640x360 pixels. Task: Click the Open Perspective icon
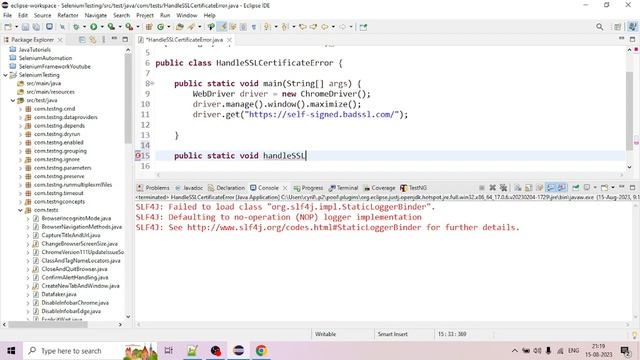(x=618, y=27)
